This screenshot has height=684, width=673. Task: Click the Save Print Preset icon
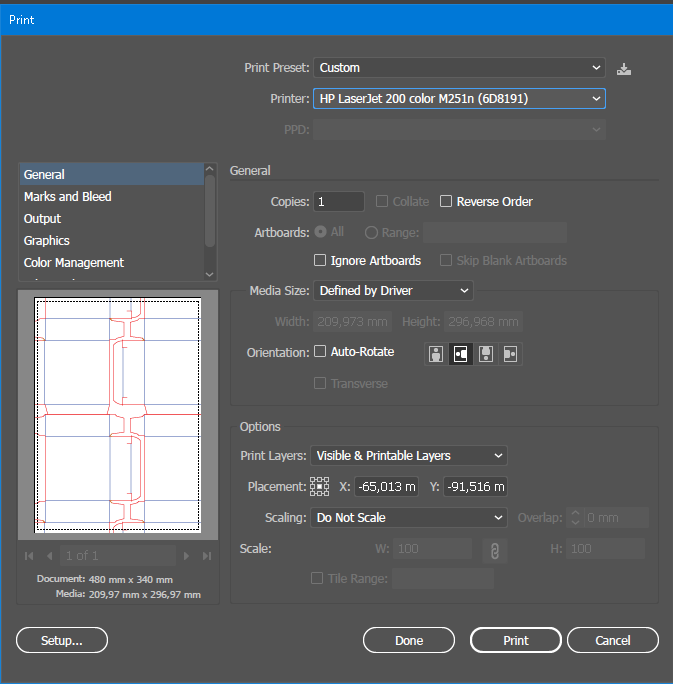pyautogui.click(x=625, y=69)
